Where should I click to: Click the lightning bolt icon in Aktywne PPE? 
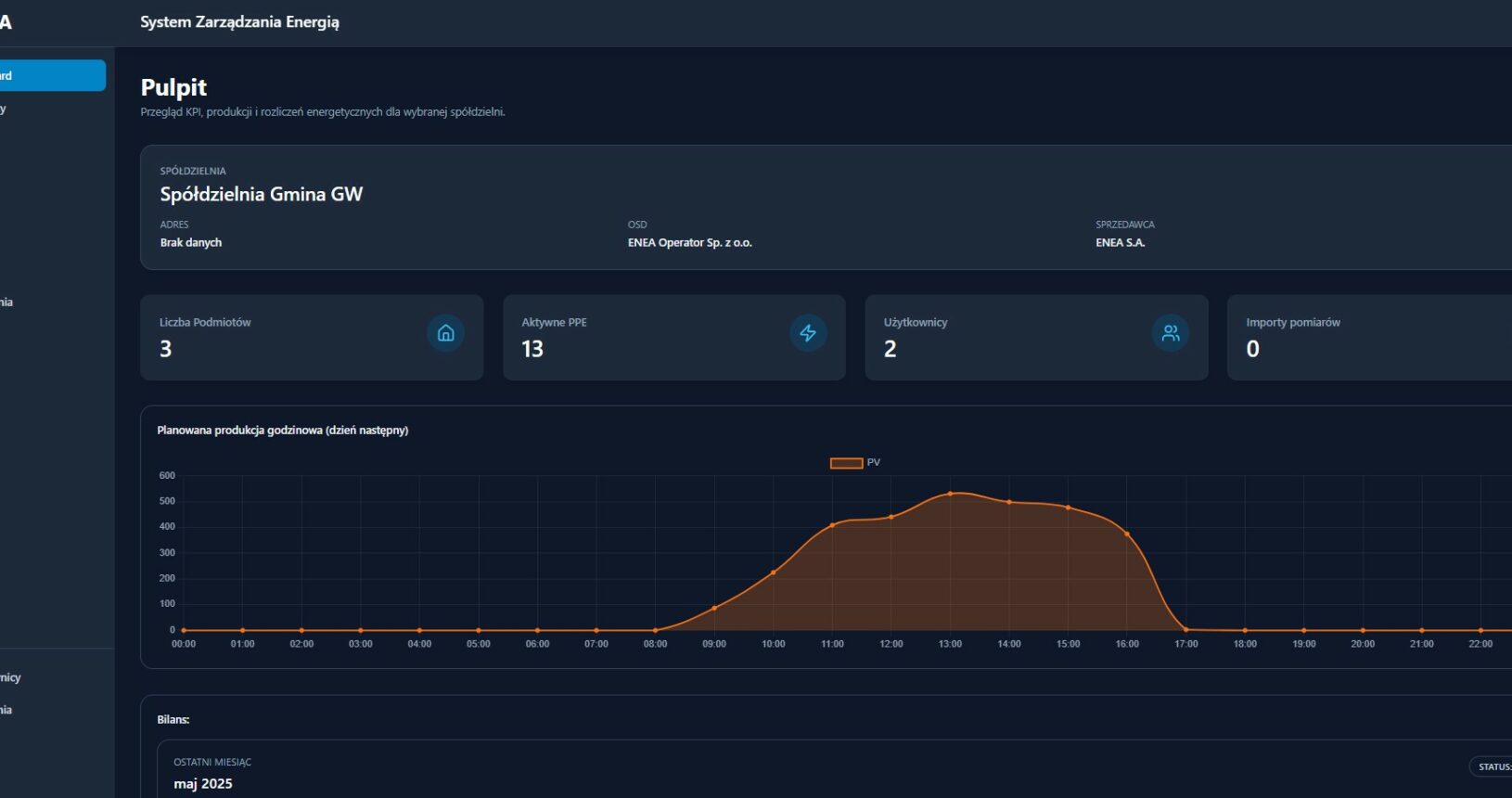[x=808, y=333]
